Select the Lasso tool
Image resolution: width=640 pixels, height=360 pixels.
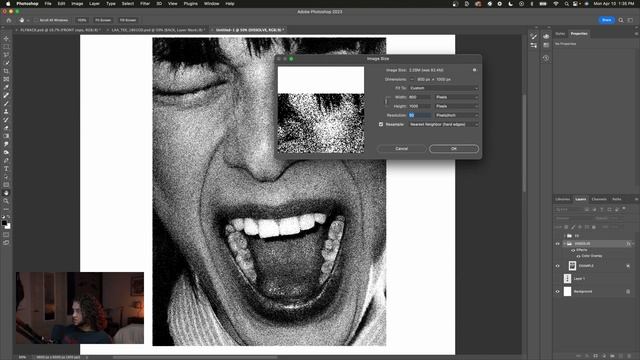6,55
